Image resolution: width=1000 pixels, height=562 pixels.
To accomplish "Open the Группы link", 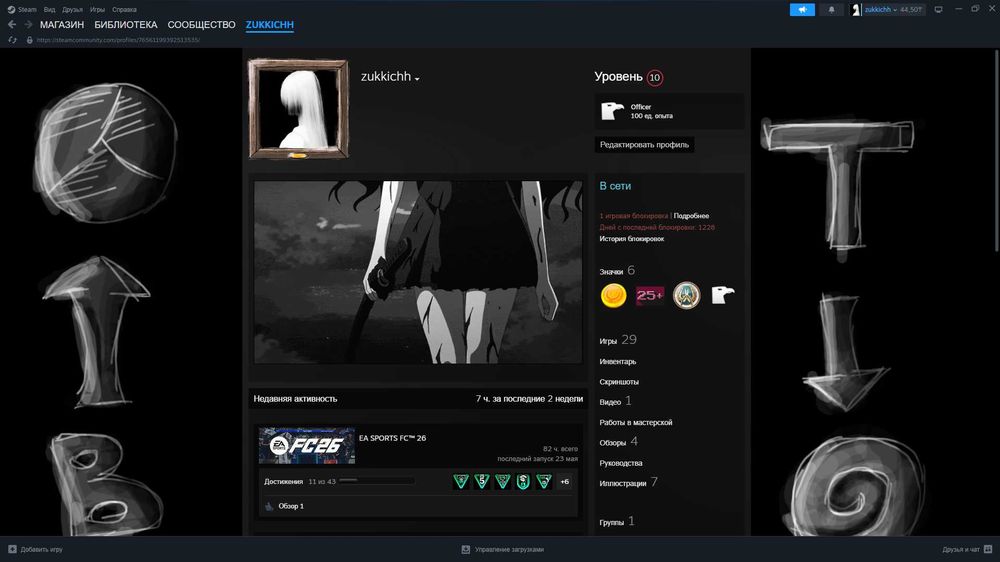I will 617,521.
